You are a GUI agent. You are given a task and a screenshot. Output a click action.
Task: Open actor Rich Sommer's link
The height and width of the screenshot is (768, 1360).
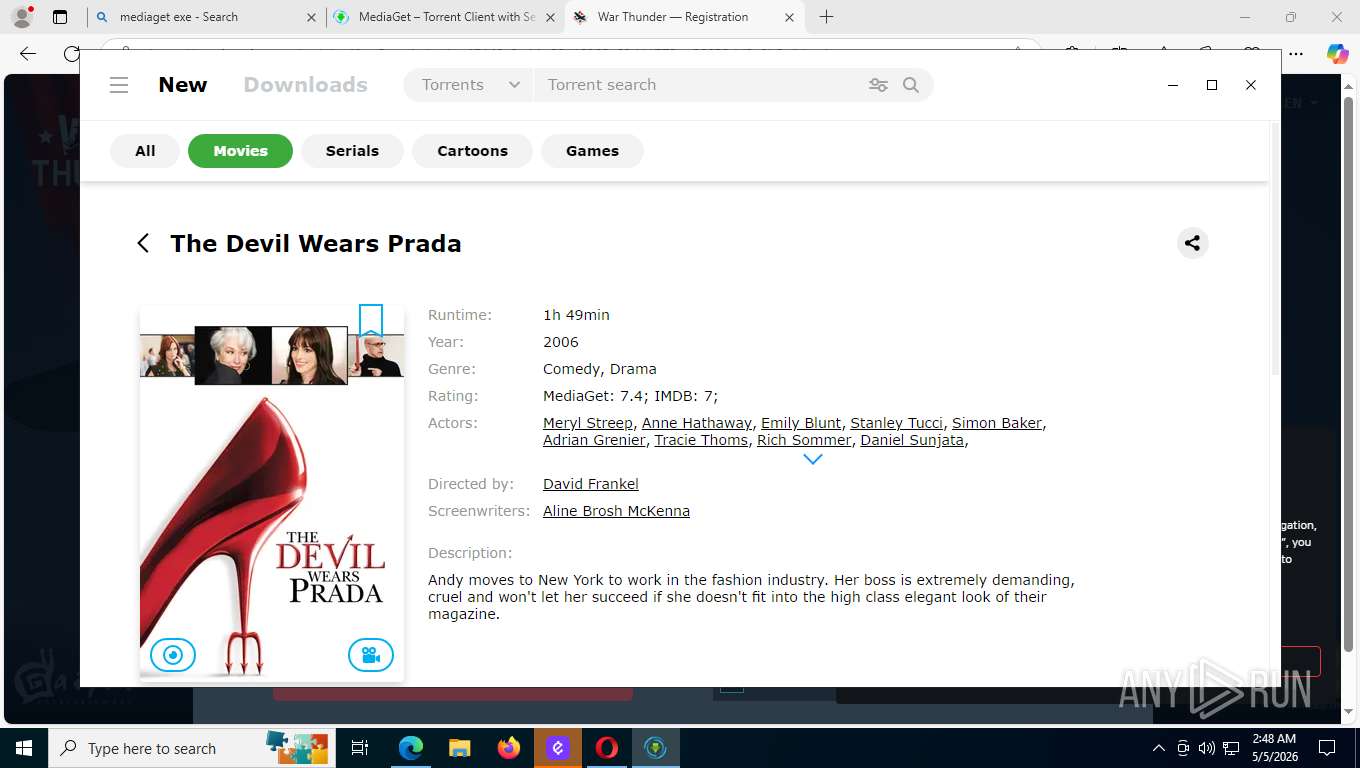tap(804, 440)
